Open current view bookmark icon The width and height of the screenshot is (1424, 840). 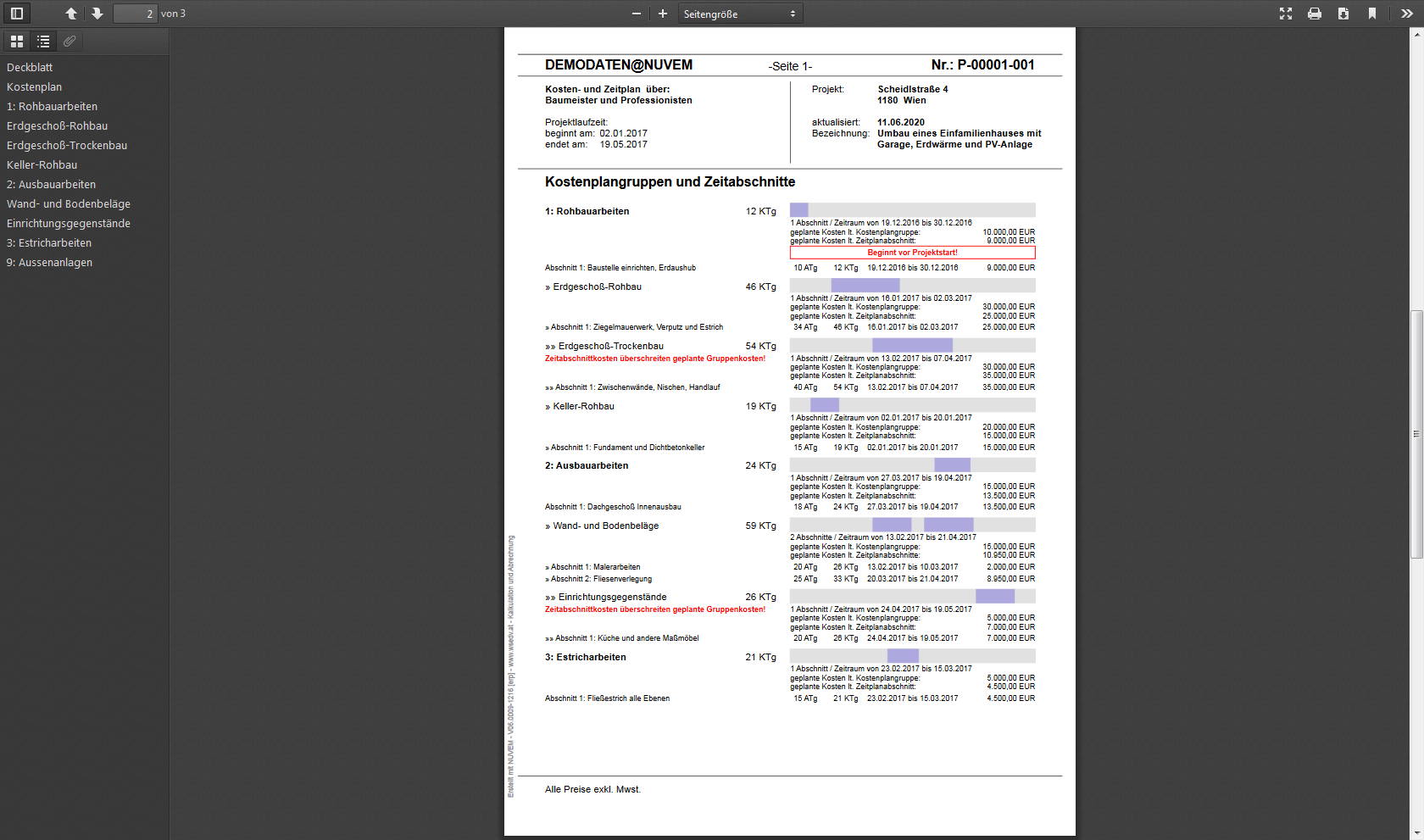1372,14
